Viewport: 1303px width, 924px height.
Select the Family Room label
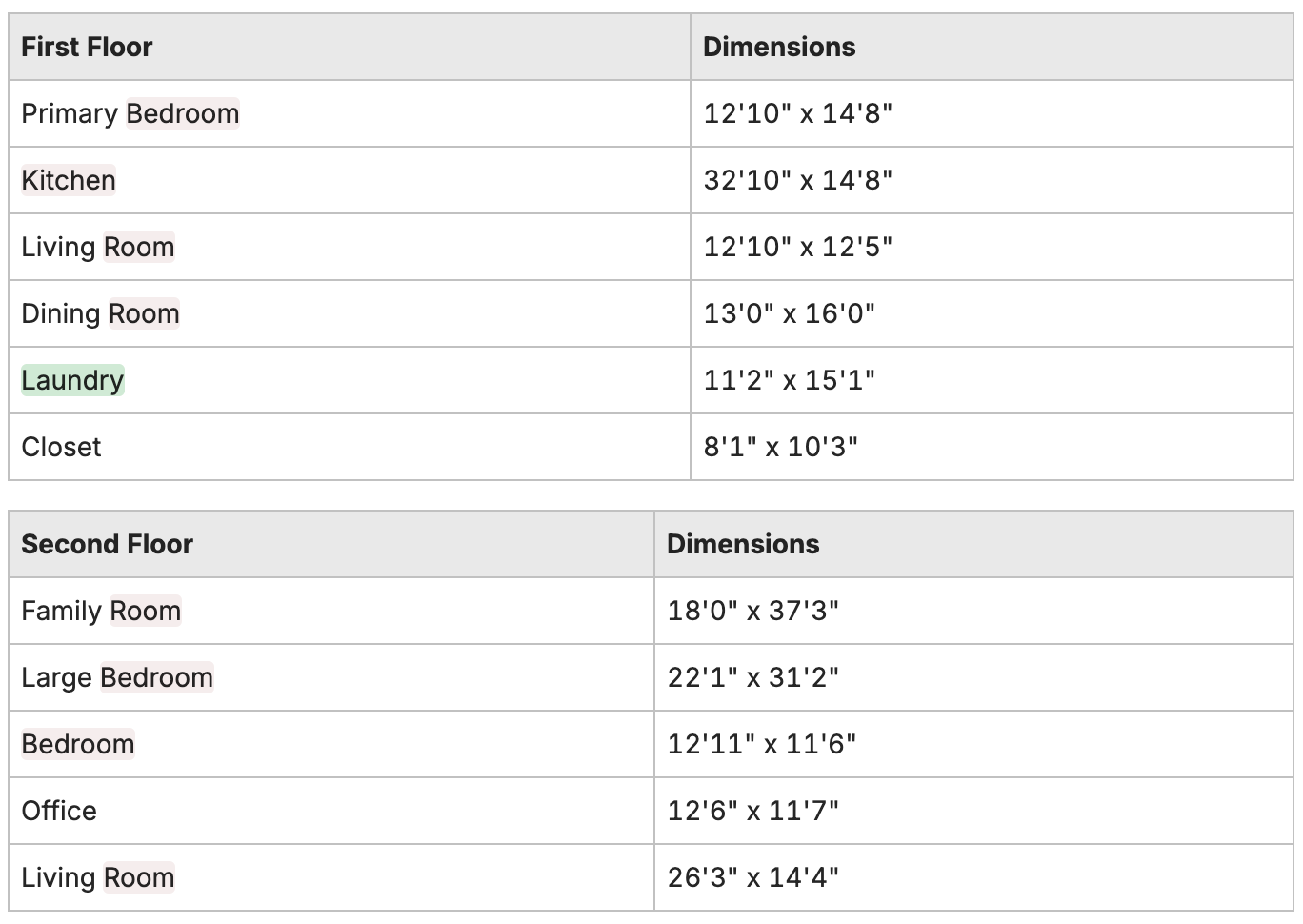click(x=101, y=611)
